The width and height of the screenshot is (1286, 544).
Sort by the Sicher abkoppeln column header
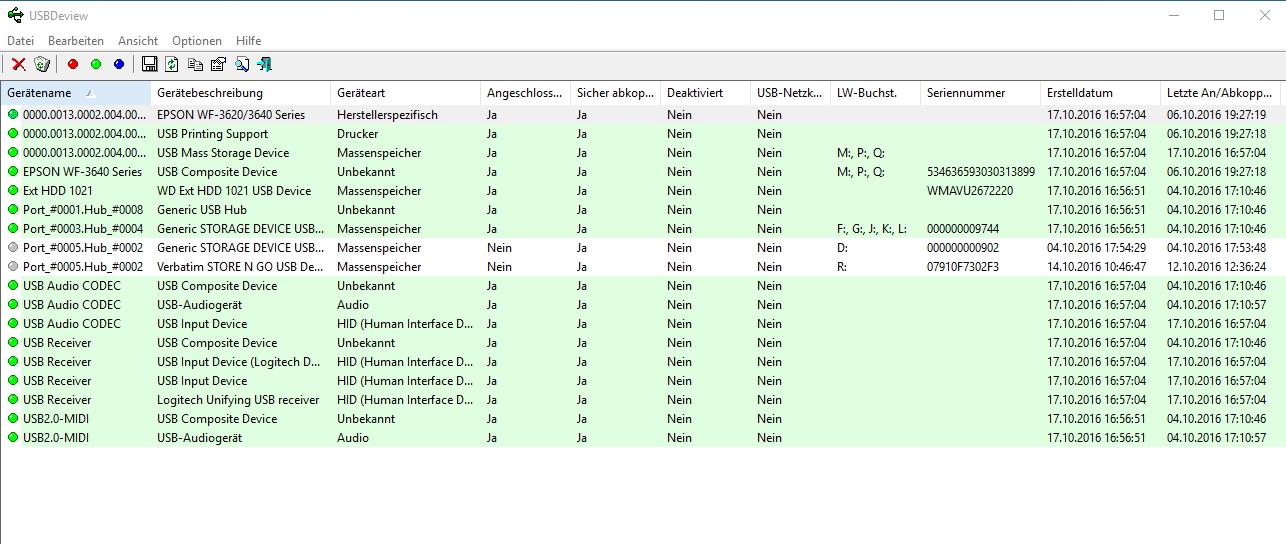(x=615, y=93)
